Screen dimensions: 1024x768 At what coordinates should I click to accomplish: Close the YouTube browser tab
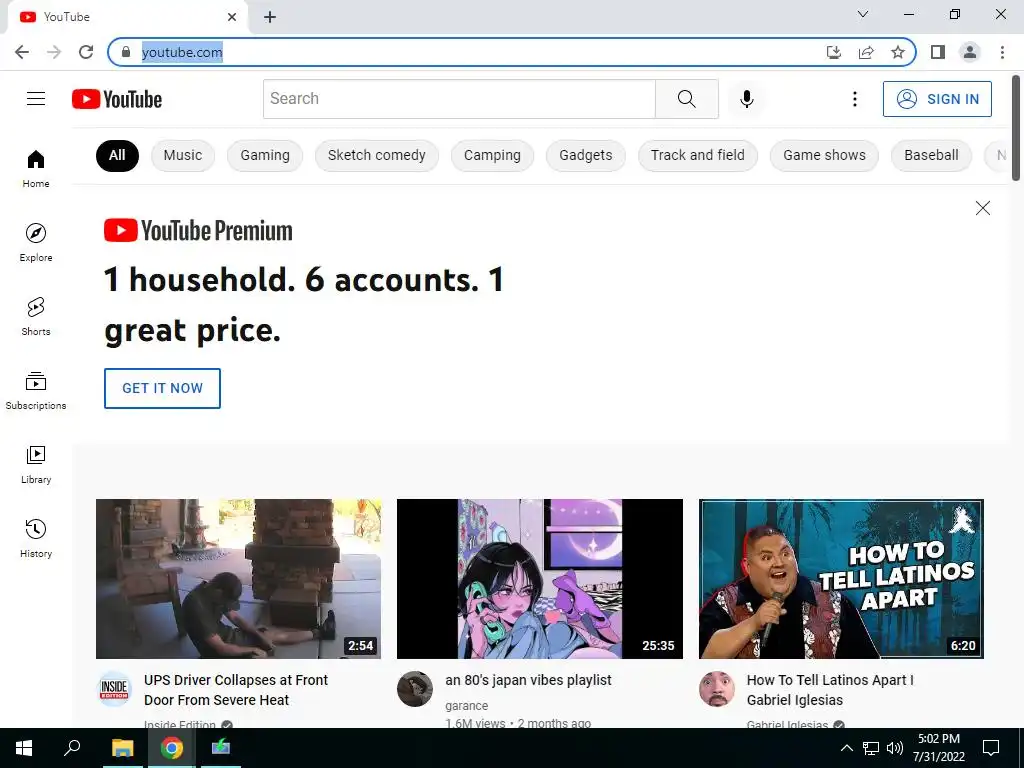(x=232, y=17)
